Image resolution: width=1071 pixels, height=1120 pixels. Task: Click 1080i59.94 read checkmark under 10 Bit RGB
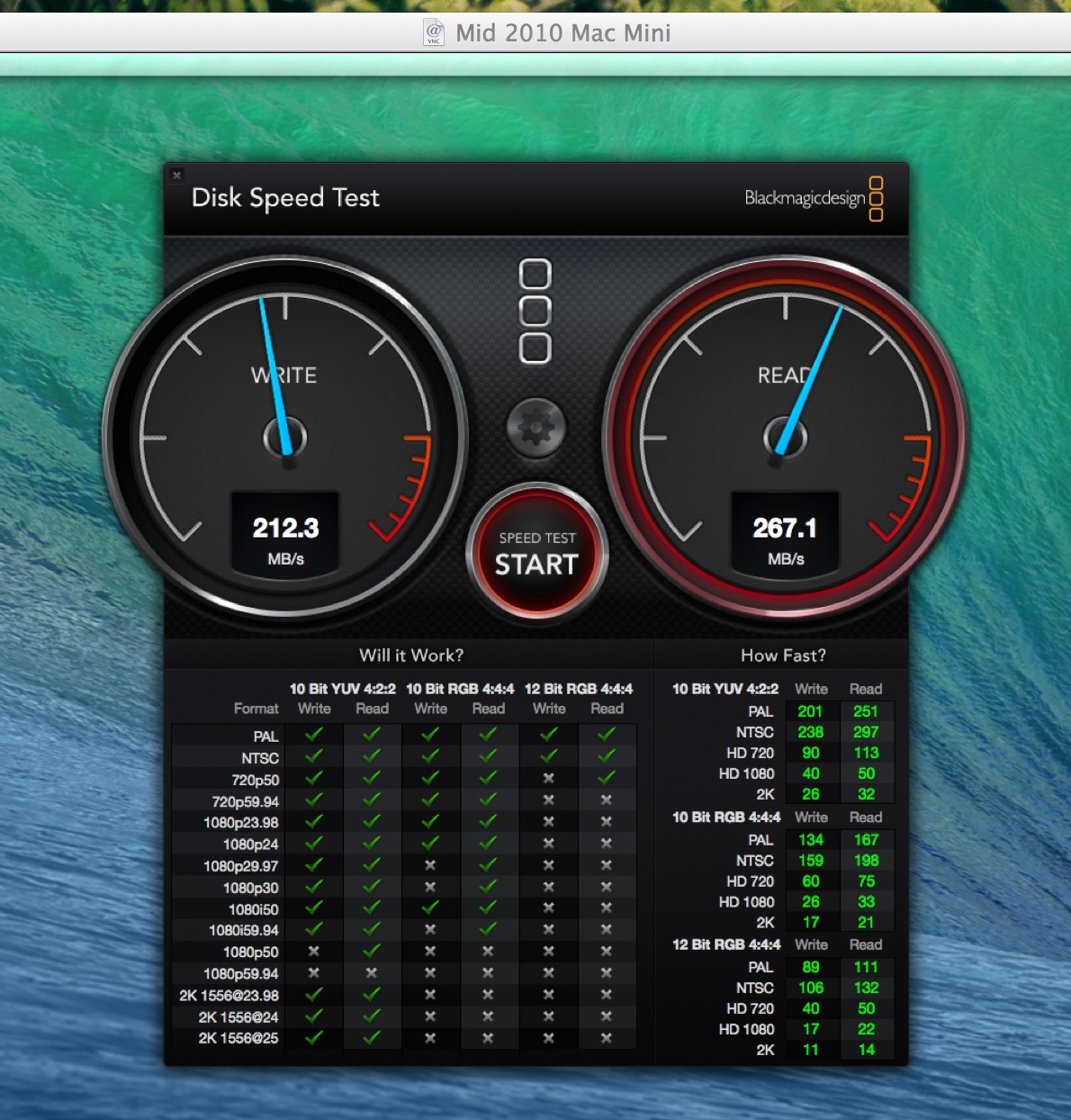coord(488,928)
